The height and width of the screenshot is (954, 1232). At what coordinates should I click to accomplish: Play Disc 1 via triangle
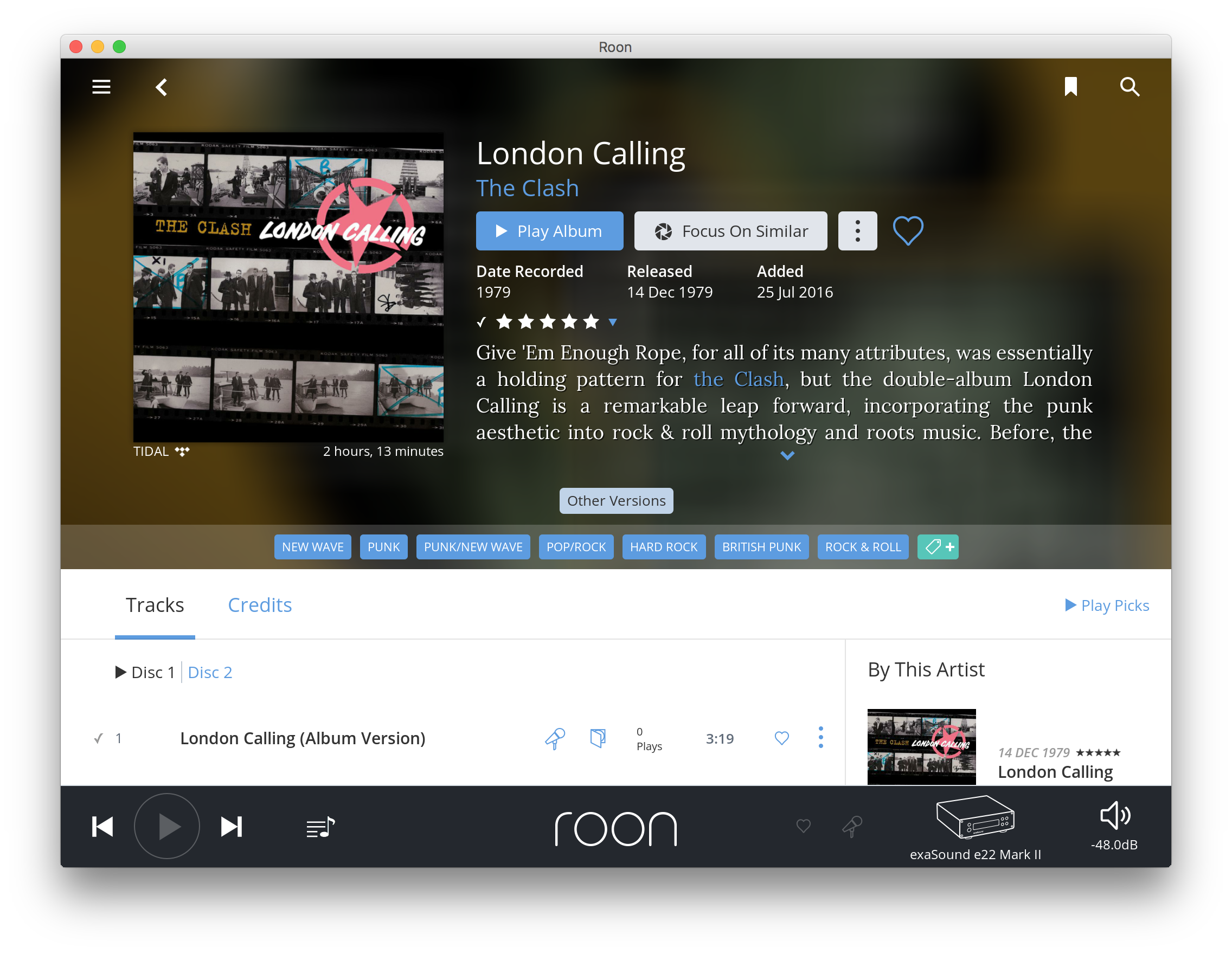[120, 672]
